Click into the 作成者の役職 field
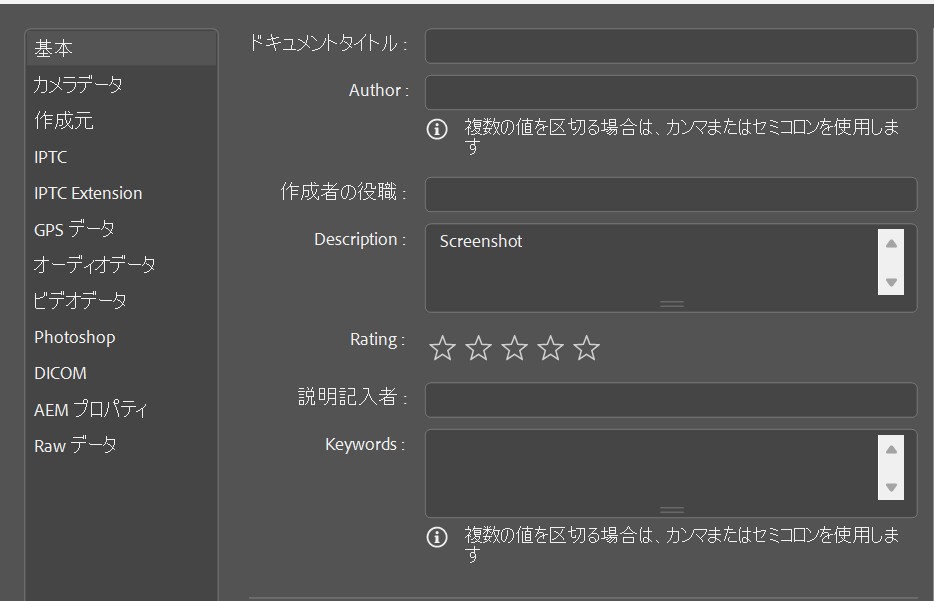The image size is (934, 601). 670,194
